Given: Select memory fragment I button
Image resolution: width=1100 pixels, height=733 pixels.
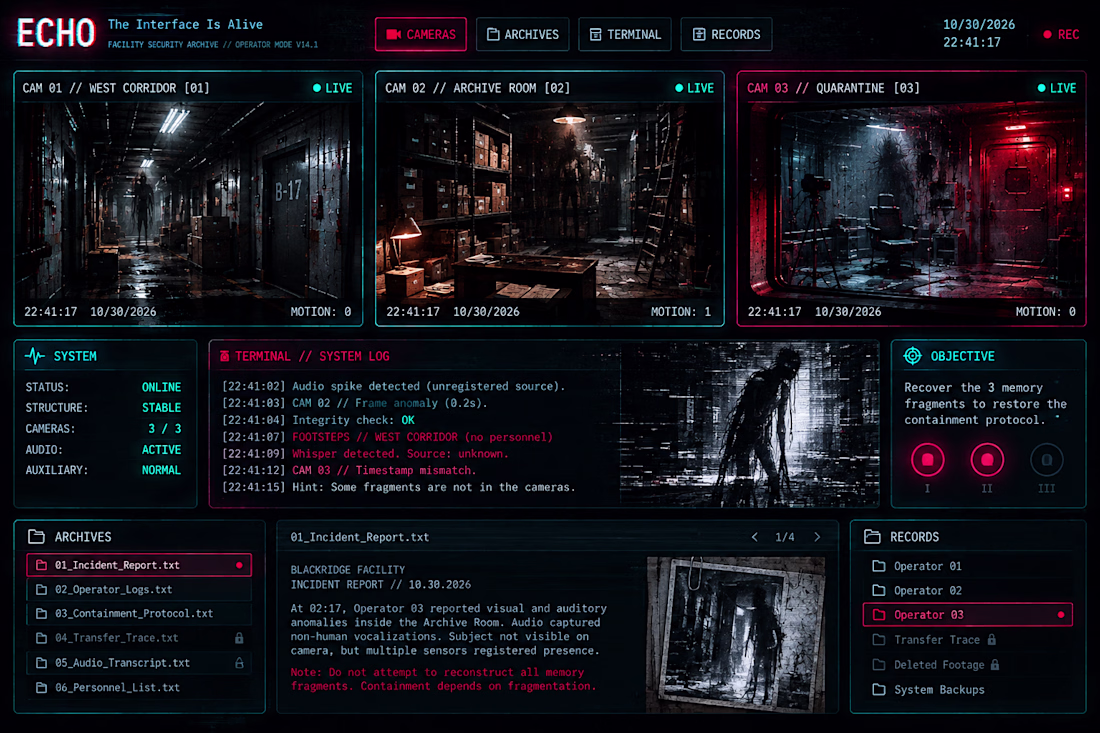Looking at the screenshot, I should tap(927, 460).
